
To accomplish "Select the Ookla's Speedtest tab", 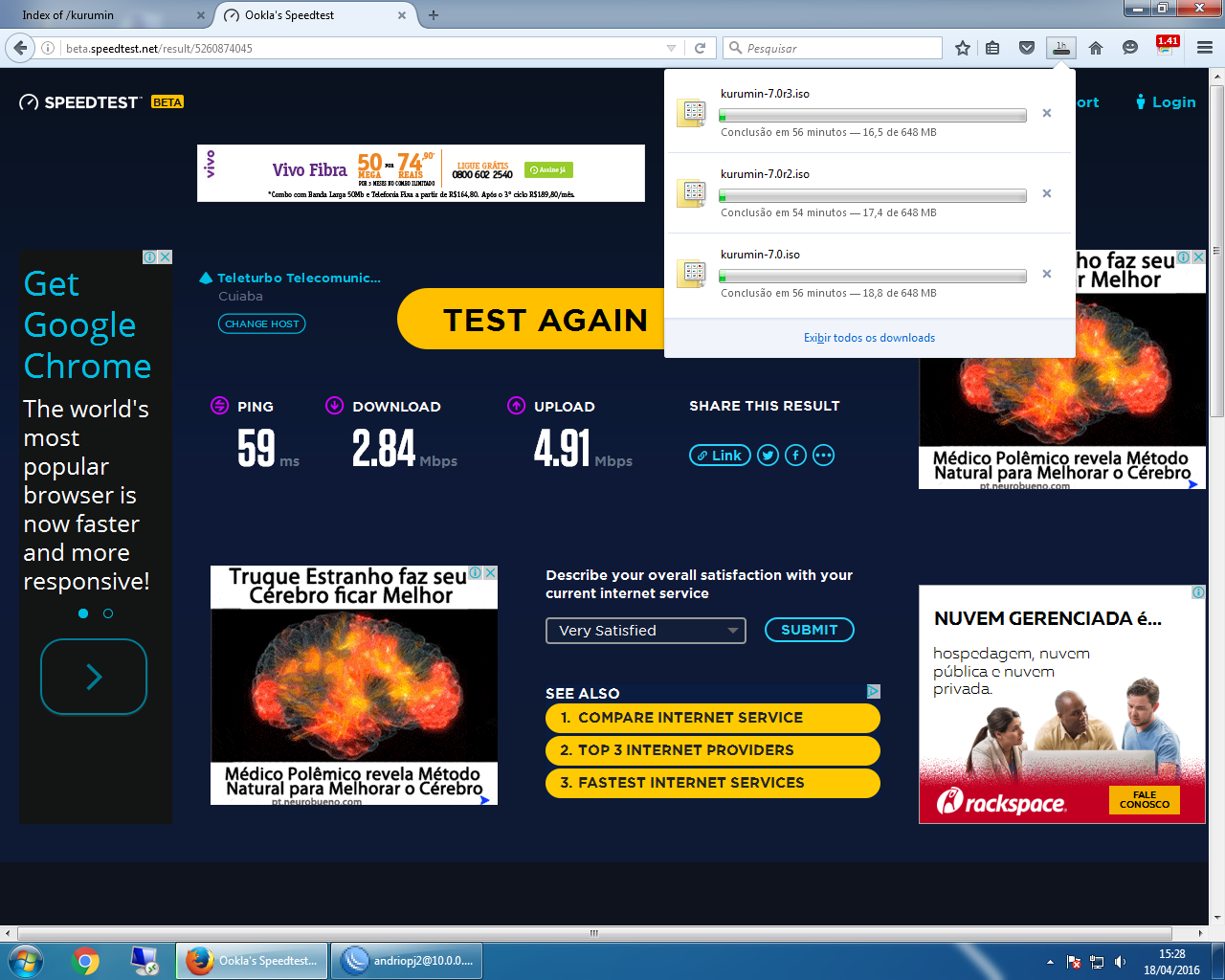I will (314, 15).
